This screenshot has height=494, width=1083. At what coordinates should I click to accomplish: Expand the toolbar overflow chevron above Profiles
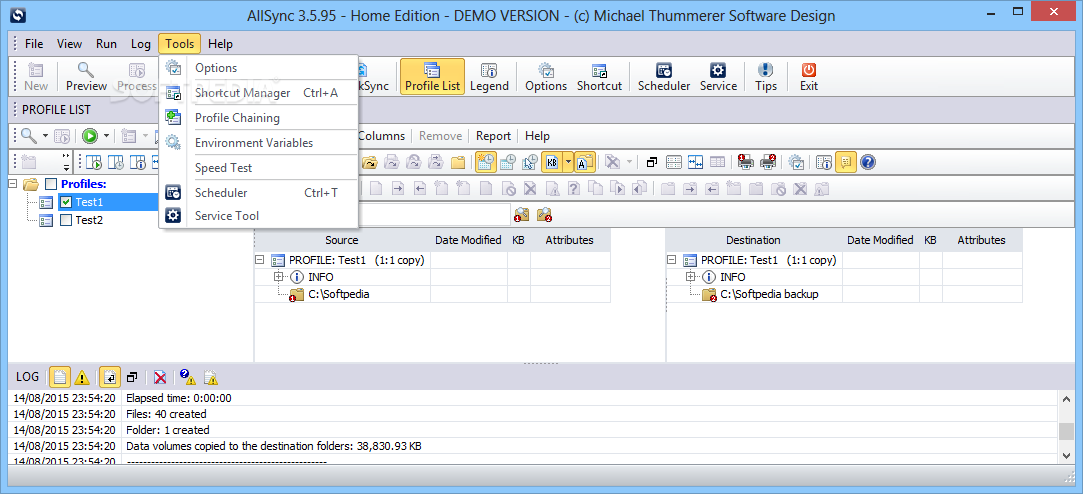[x=66, y=162]
